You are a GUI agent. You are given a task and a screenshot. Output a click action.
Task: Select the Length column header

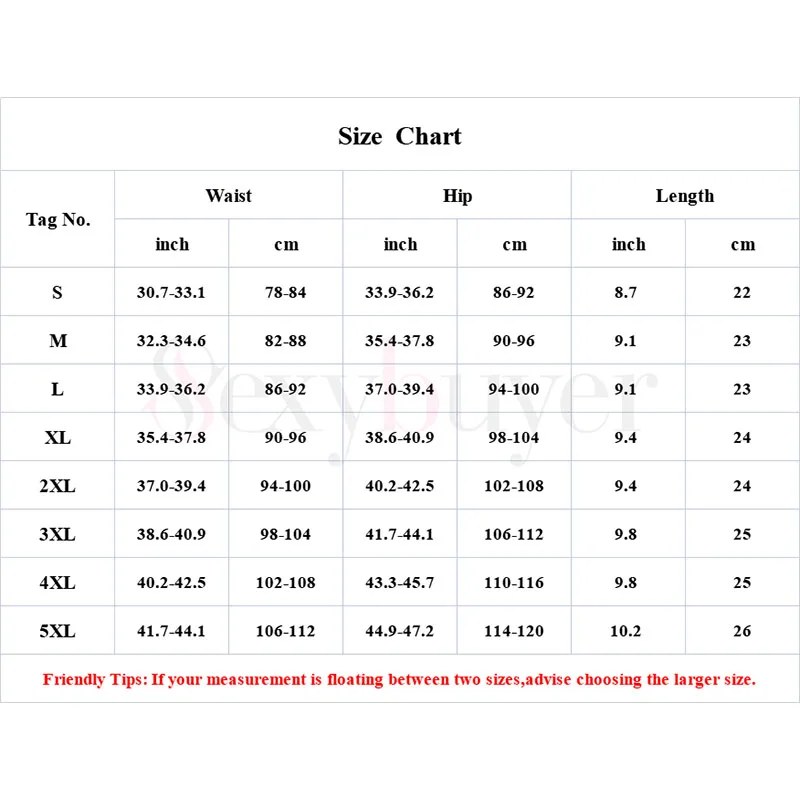(685, 196)
